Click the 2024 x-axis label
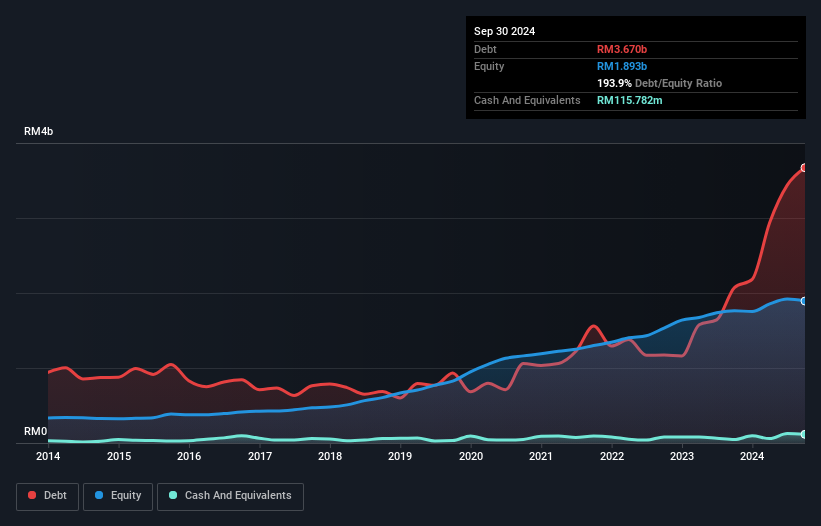Viewport: 821px width, 526px height. pos(752,456)
